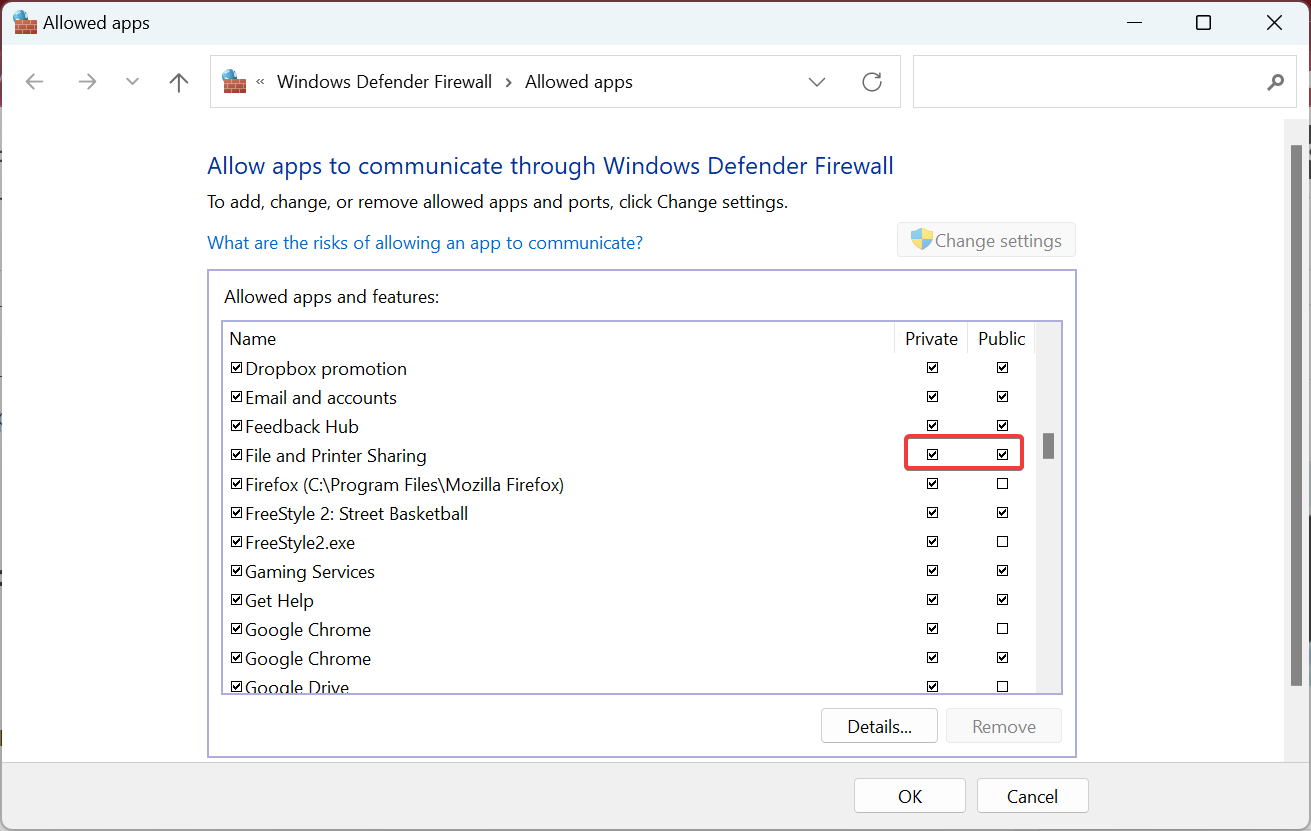The image size is (1311, 831).
Task: Toggle Private checkbox for Dropbox promotion
Action: pos(933,368)
